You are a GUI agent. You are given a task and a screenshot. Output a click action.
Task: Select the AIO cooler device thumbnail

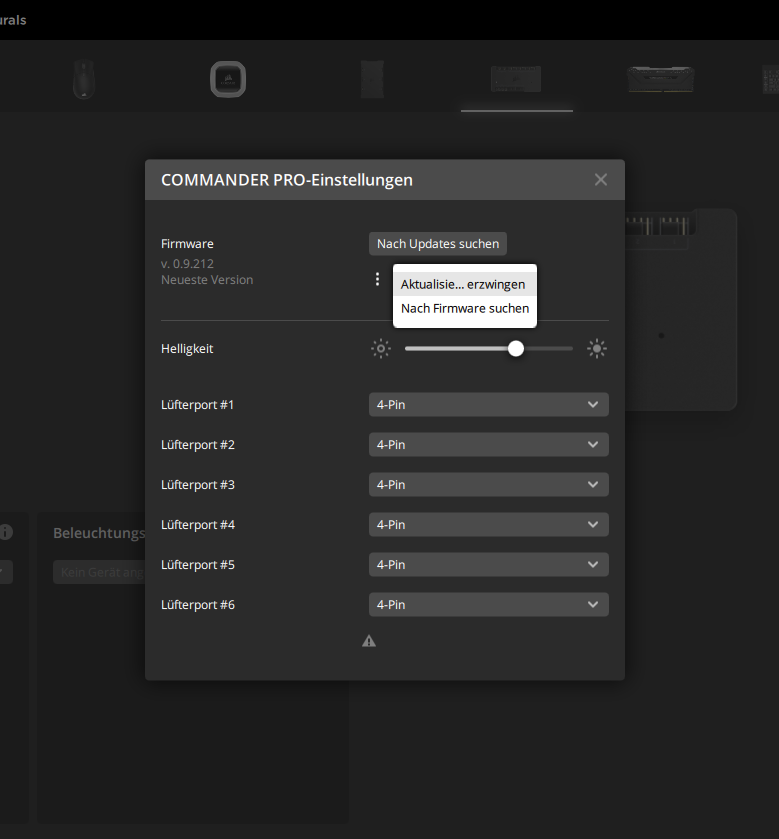click(228, 79)
